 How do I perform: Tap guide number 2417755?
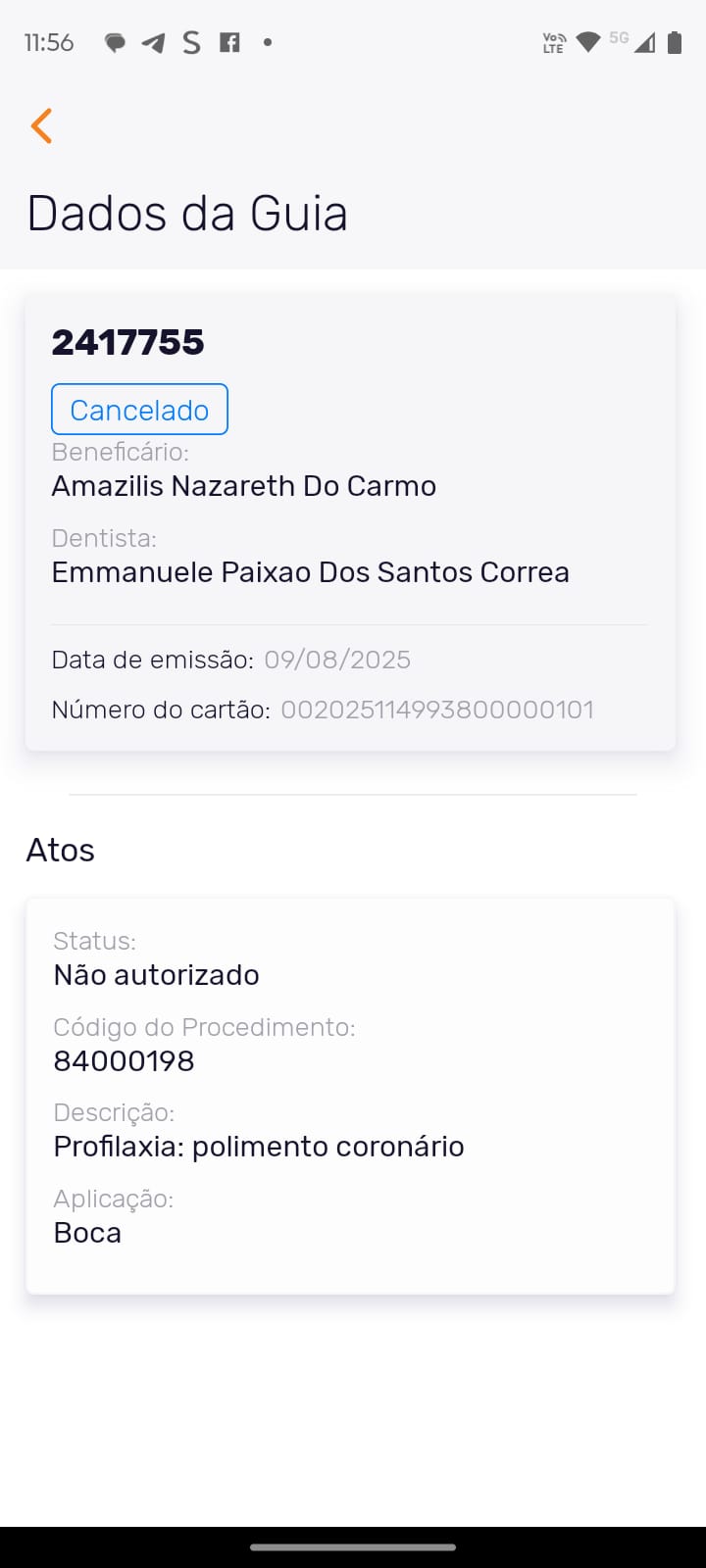(127, 342)
